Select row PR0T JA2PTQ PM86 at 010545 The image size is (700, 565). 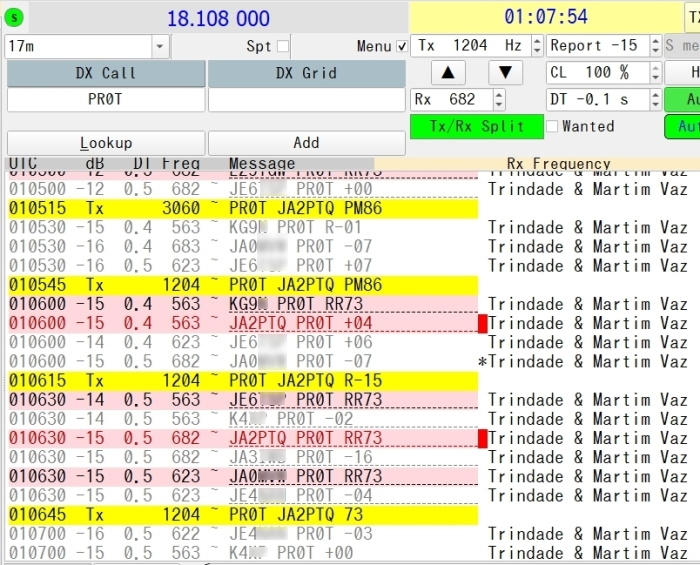click(243, 285)
